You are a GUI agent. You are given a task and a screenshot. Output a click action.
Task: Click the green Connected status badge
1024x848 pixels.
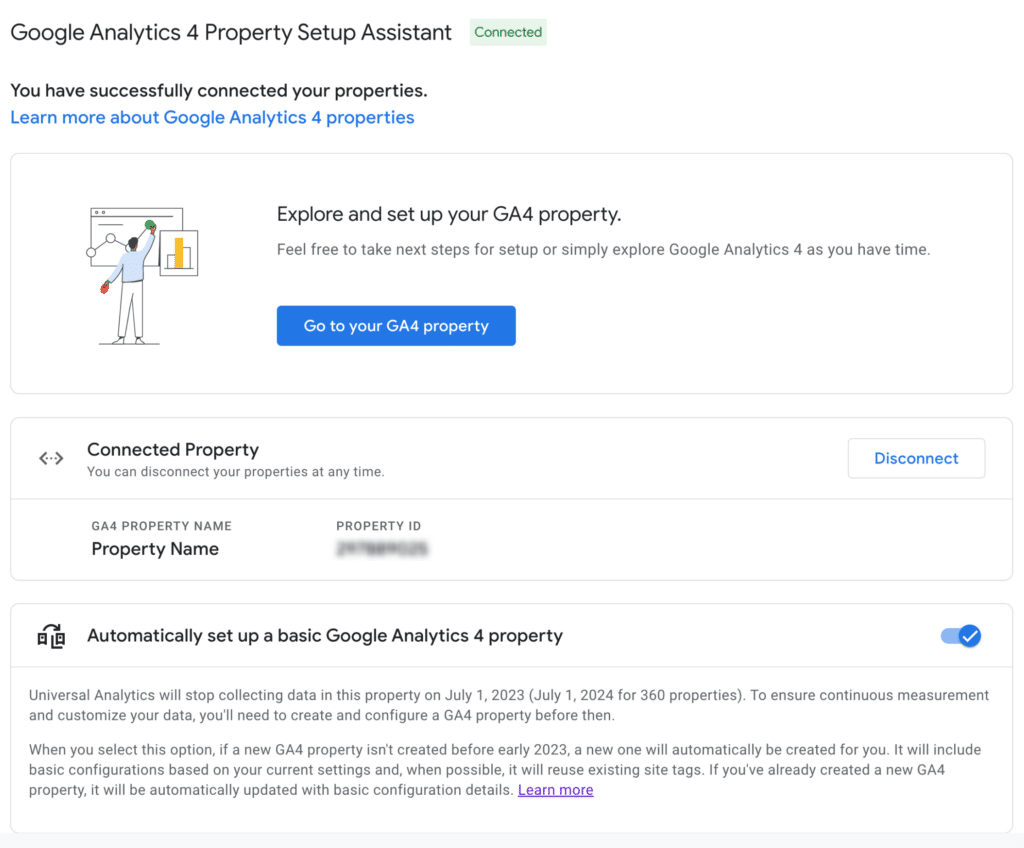click(x=508, y=32)
